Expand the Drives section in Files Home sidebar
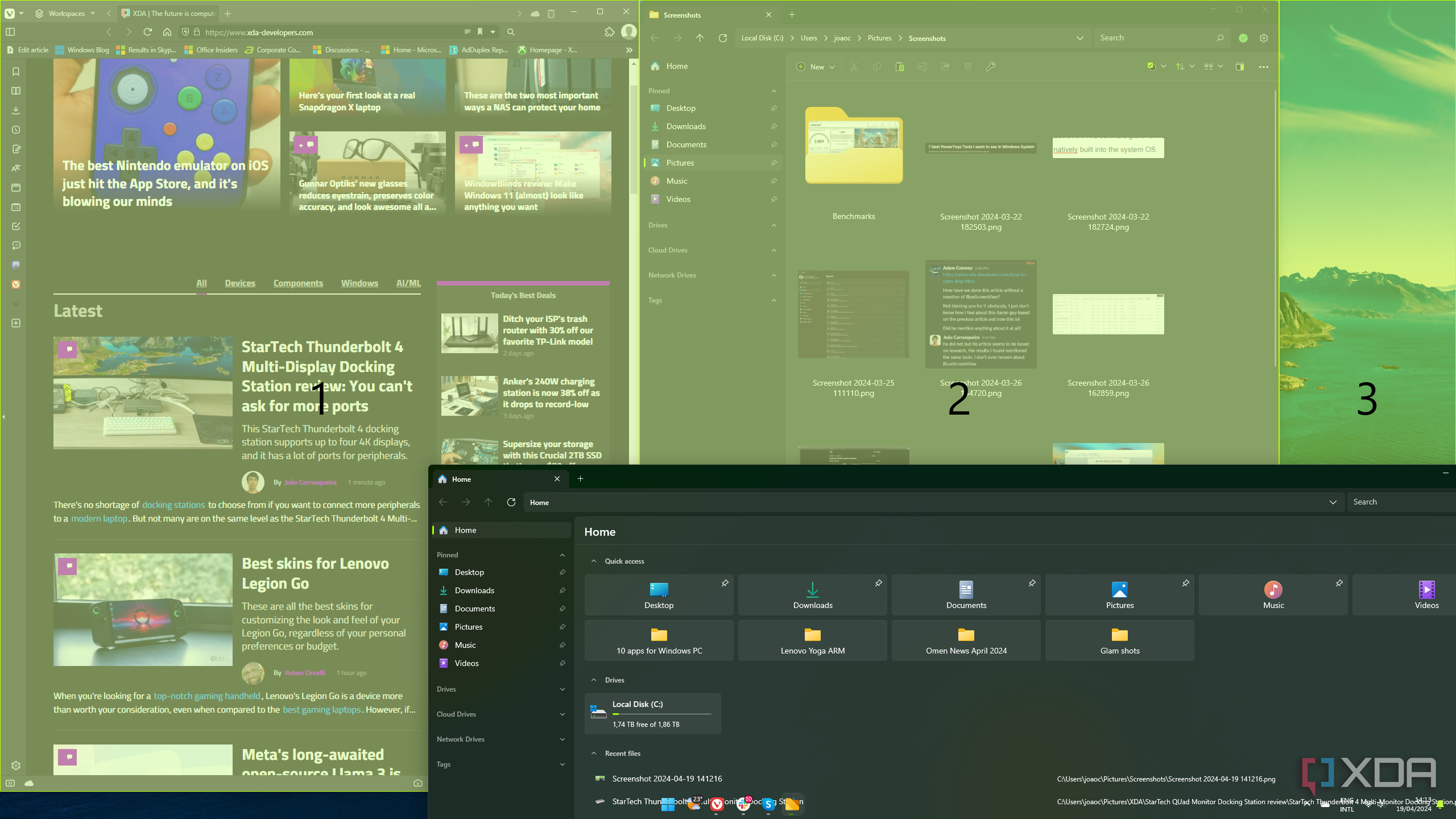The height and width of the screenshot is (819, 1456). click(562, 689)
